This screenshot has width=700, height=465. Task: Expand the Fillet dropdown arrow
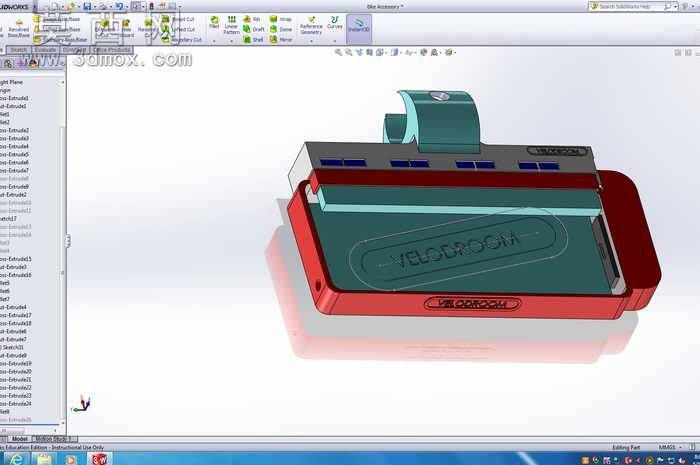tap(214, 41)
